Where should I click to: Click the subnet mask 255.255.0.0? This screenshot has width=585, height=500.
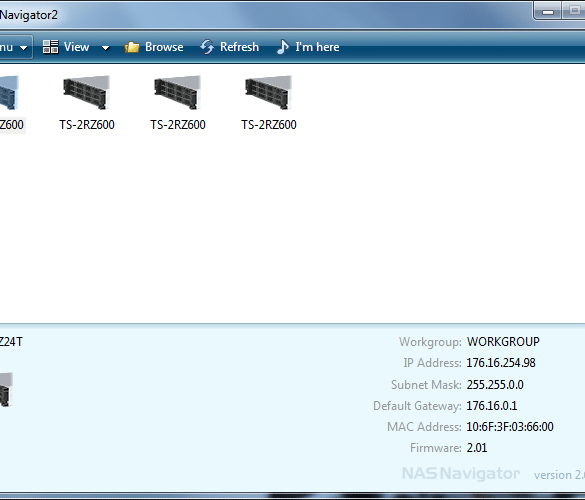tap(495, 384)
